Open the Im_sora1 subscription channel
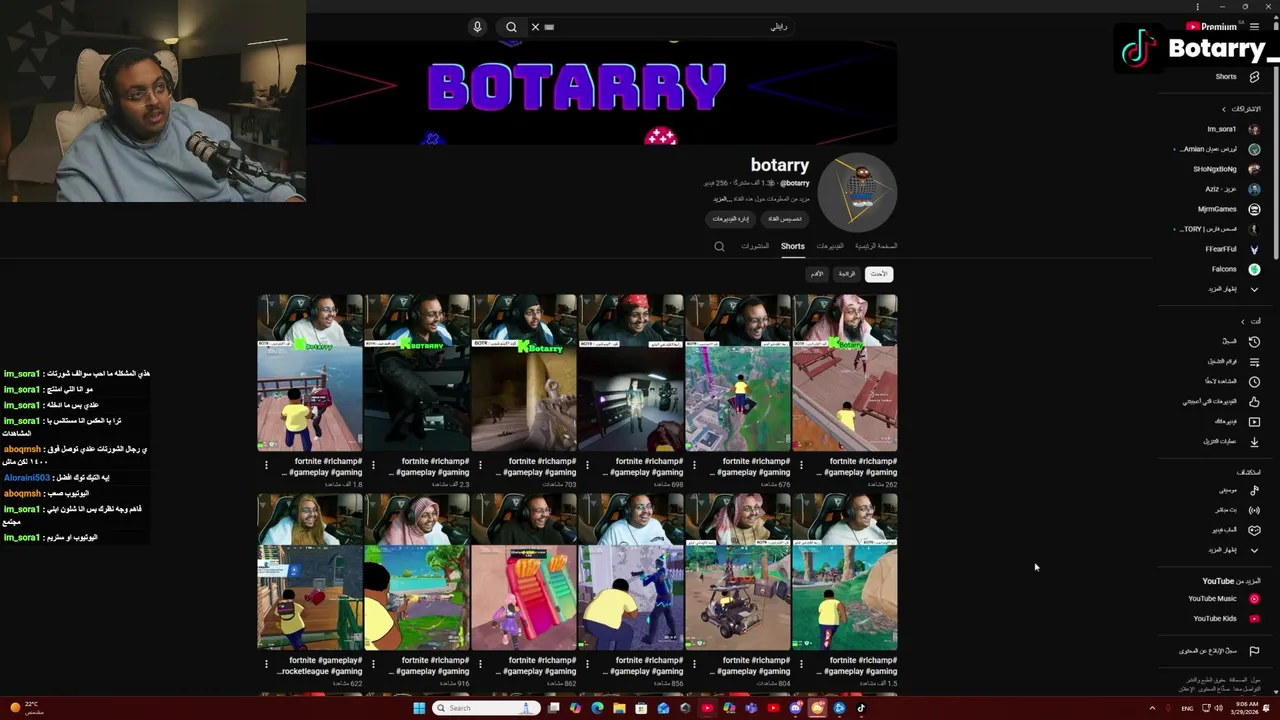Image resolution: width=1280 pixels, height=720 pixels. pyautogui.click(x=1233, y=129)
